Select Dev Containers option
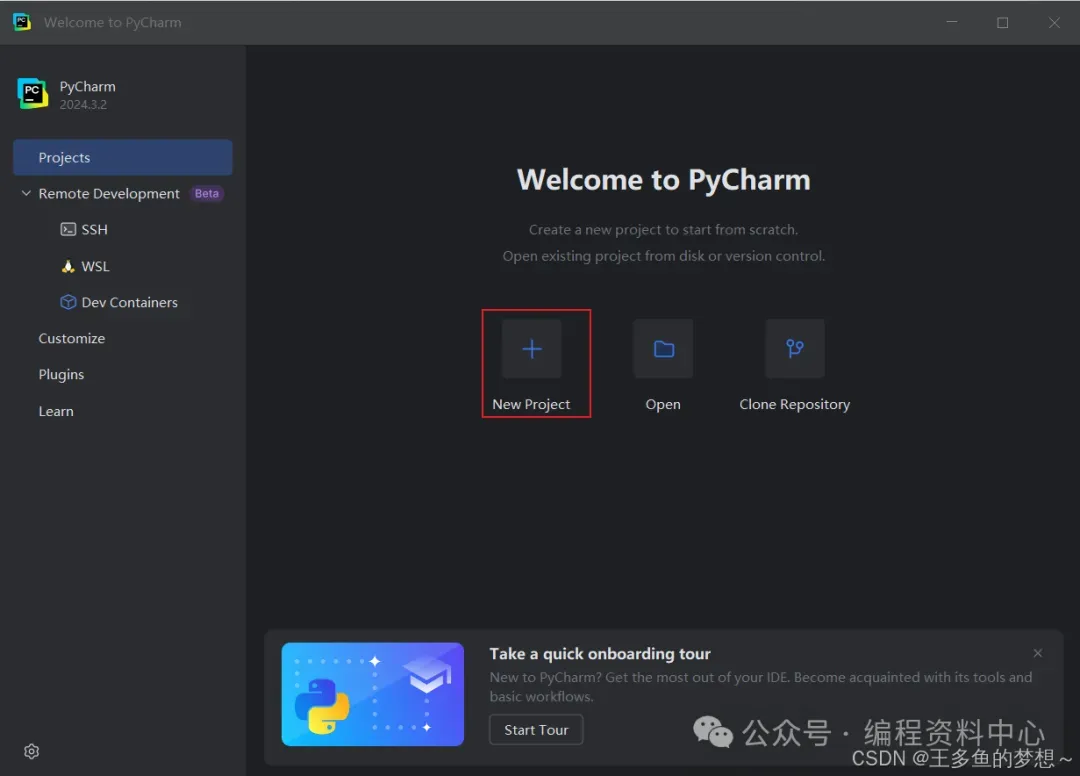Viewport: 1080px width, 776px height. tap(129, 302)
